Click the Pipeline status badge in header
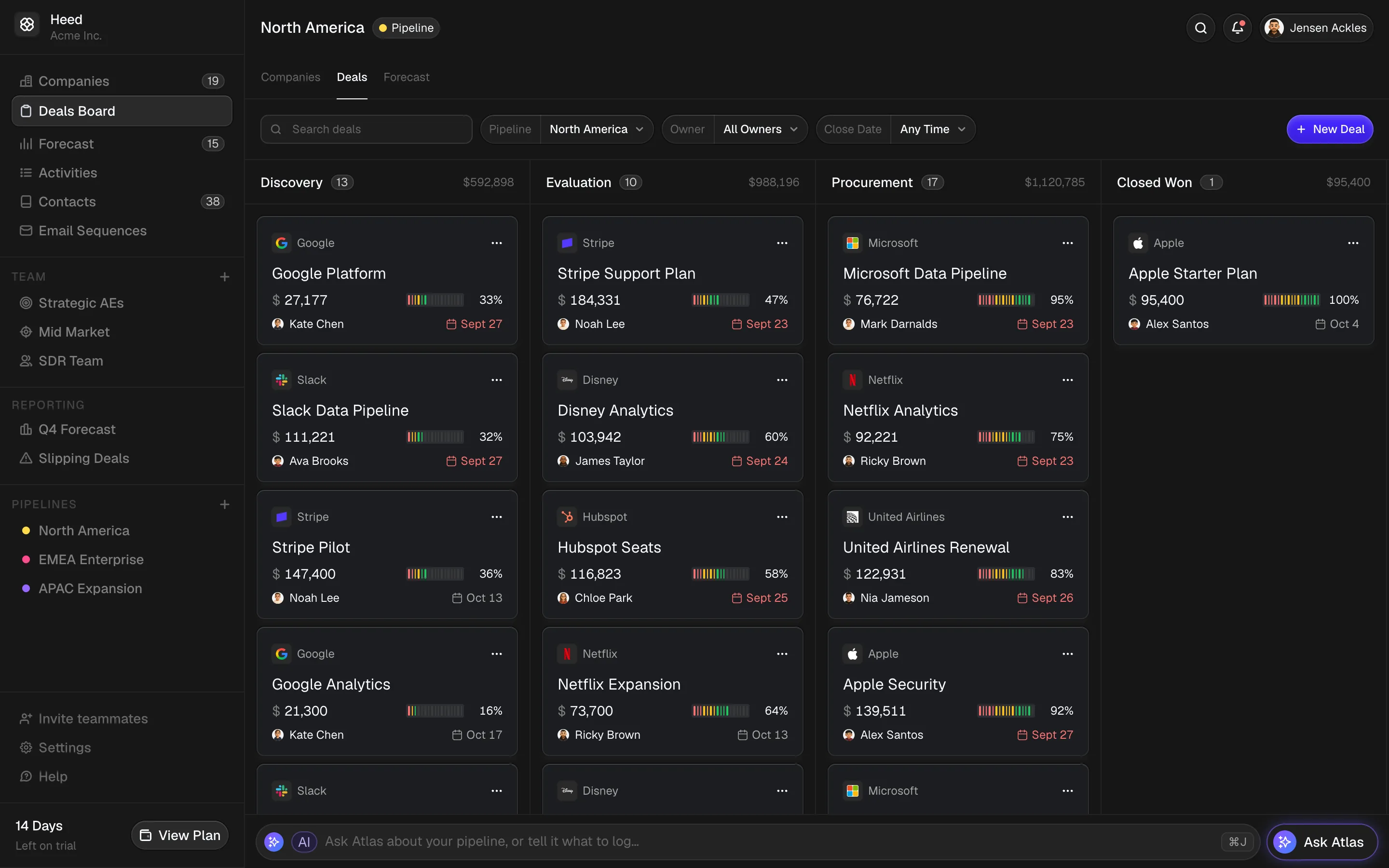The image size is (1389, 868). [406, 27]
